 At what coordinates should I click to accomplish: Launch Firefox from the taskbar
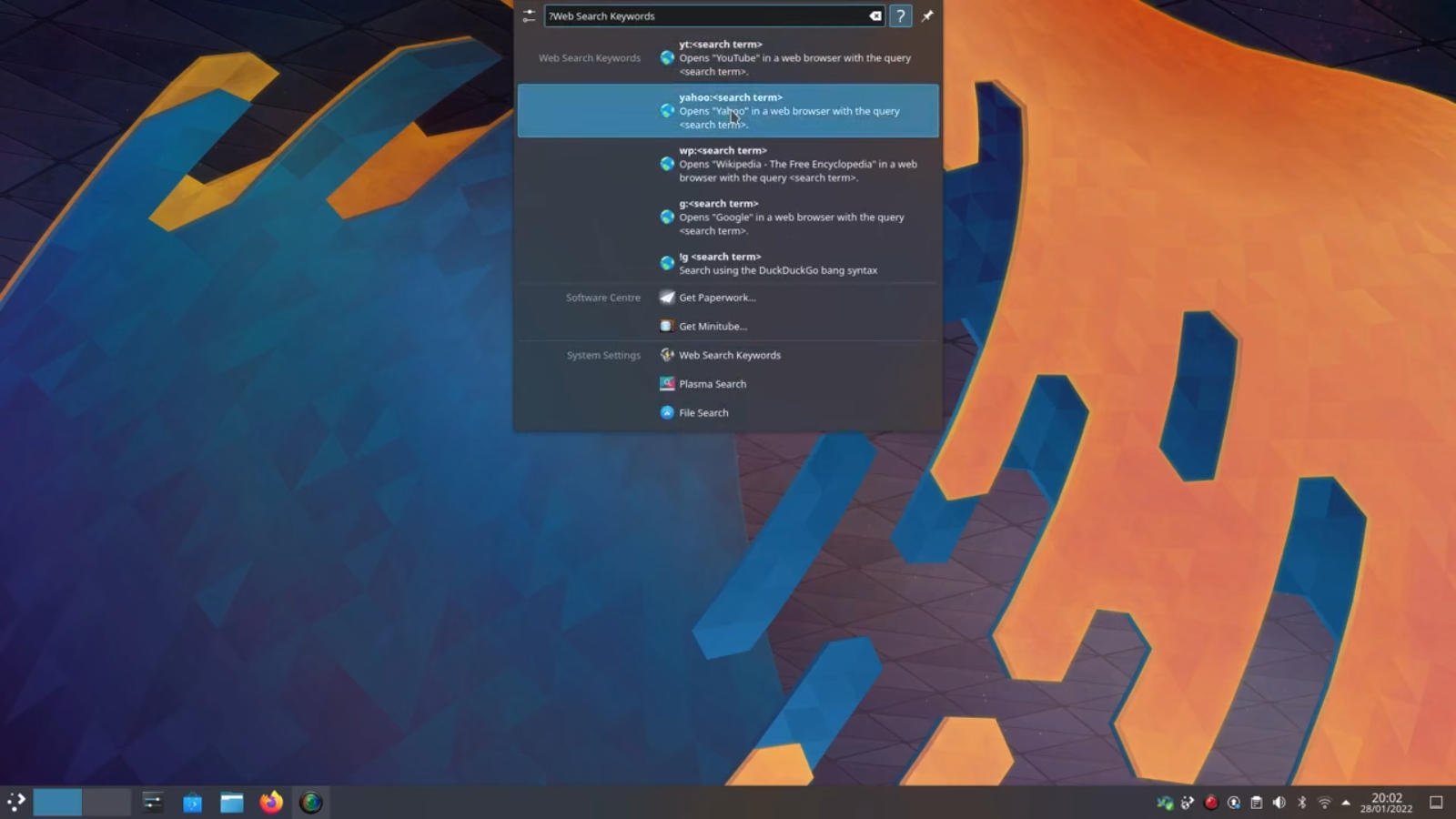(x=270, y=803)
